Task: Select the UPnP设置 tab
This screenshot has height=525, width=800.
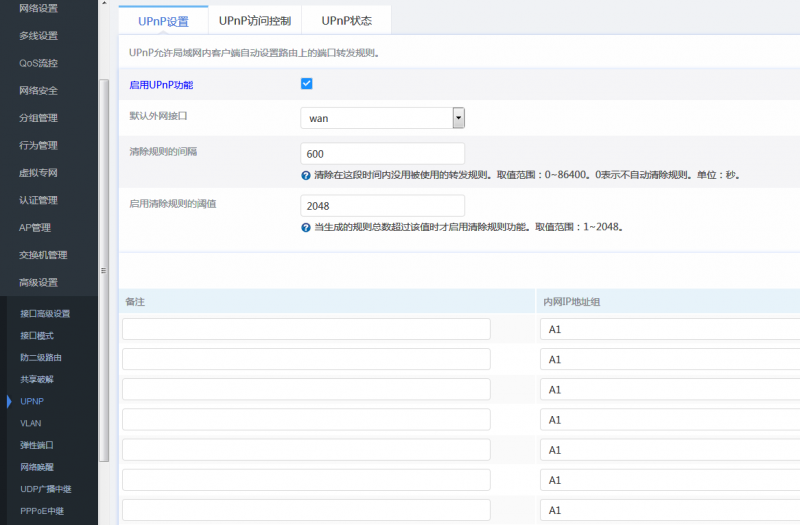Action: [162, 20]
